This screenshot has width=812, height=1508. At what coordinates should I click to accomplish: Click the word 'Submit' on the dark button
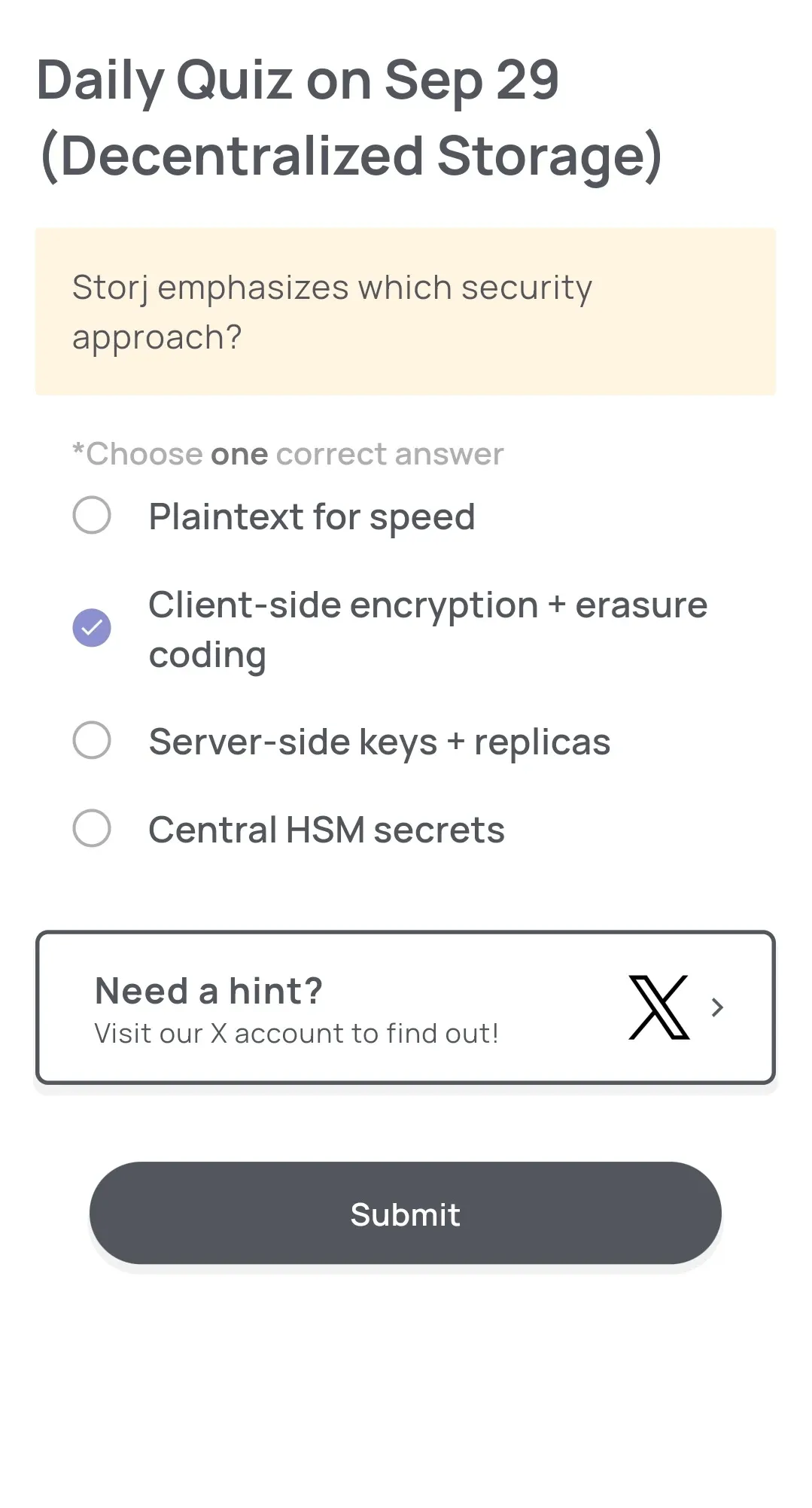(x=406, y=1213)
